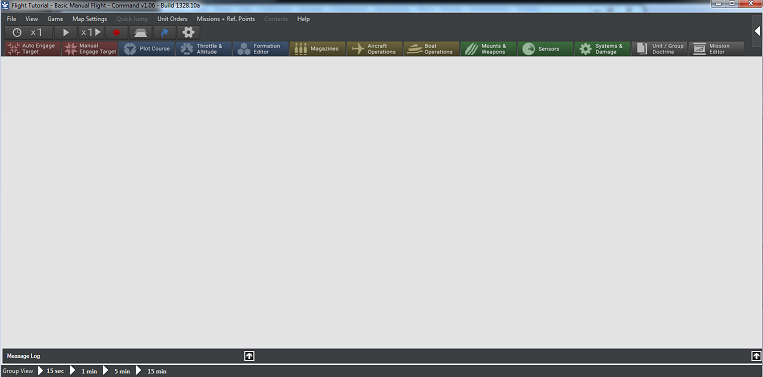Pop out Message Log with center up-arrow icon
Image resolution: width=763 pixels, height=377 pixels.
(x=249, y=356)
